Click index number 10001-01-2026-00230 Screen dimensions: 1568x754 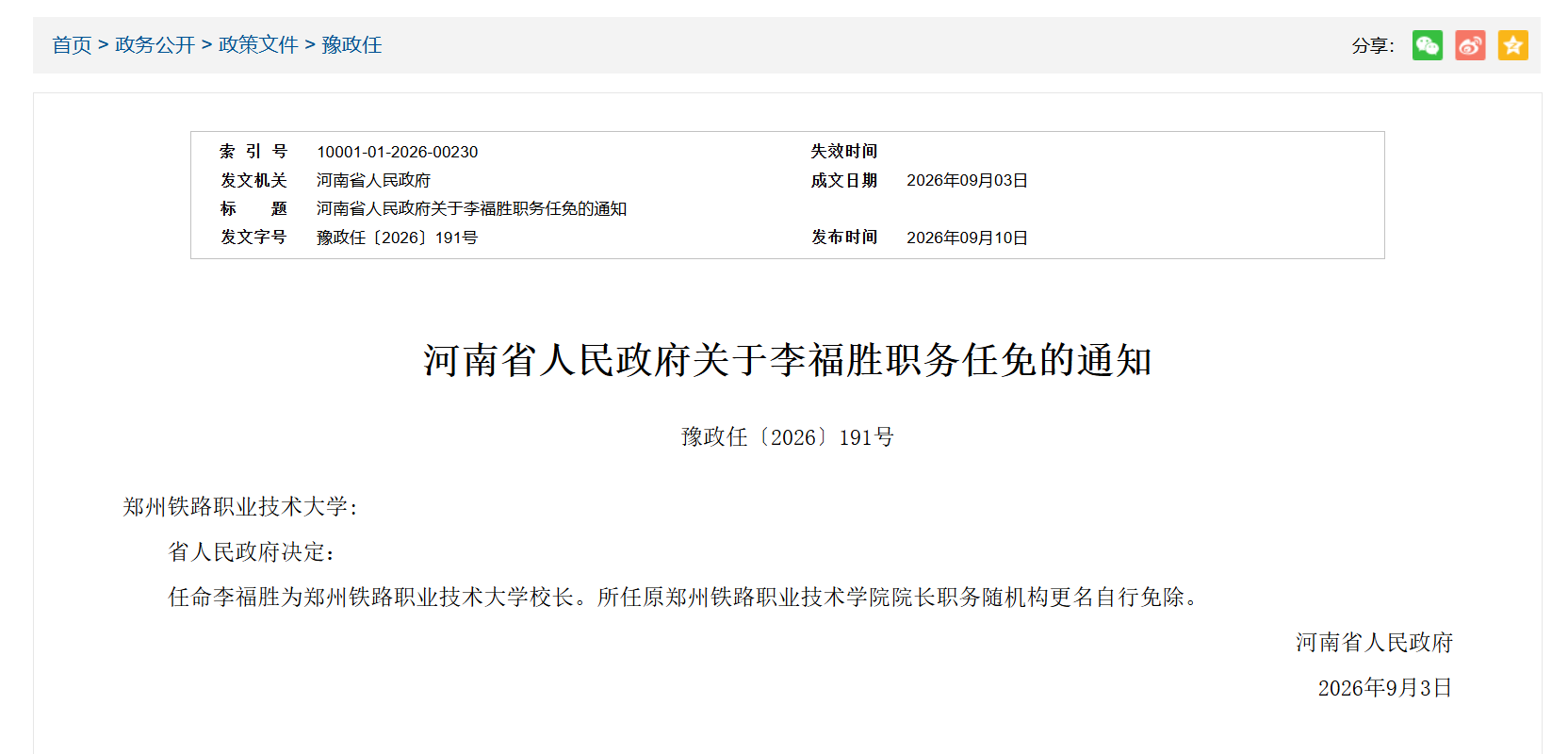[x=398, y=152]
